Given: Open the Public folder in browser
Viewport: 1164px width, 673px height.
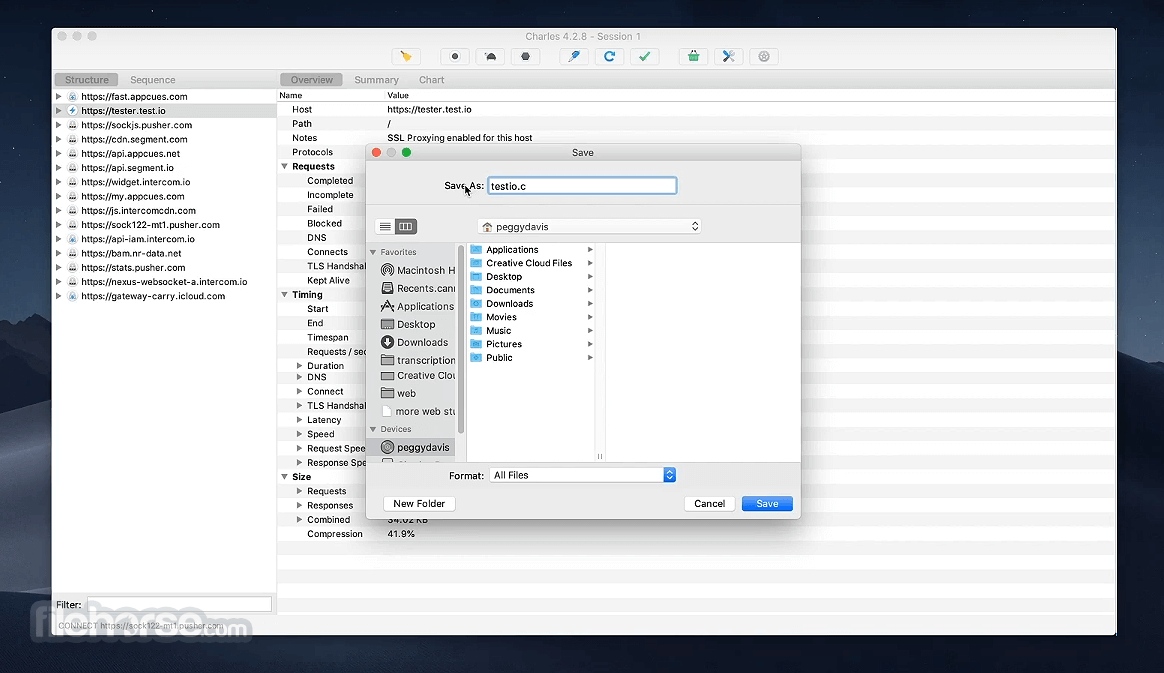Looking at the screenshot, I should pos(499,358).
